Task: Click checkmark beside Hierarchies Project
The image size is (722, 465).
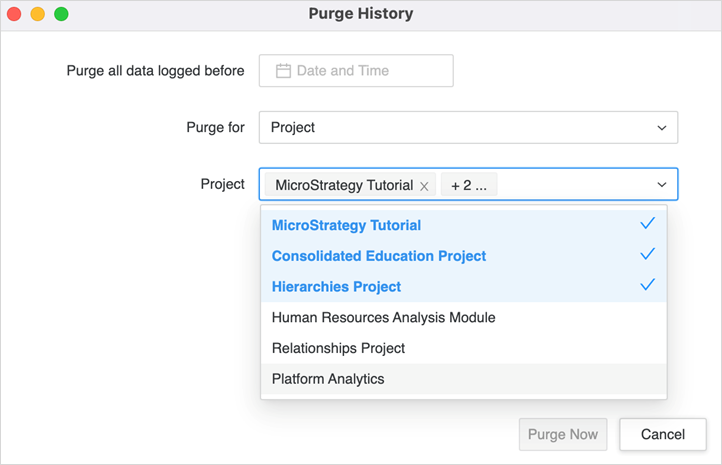Action: (x=647, y=285)
